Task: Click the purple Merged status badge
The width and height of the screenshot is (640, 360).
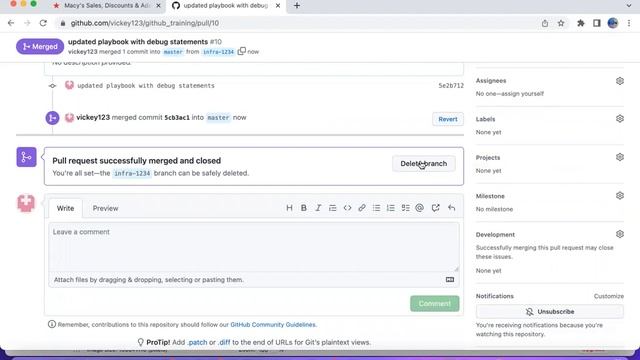Action: coord(40,47)
